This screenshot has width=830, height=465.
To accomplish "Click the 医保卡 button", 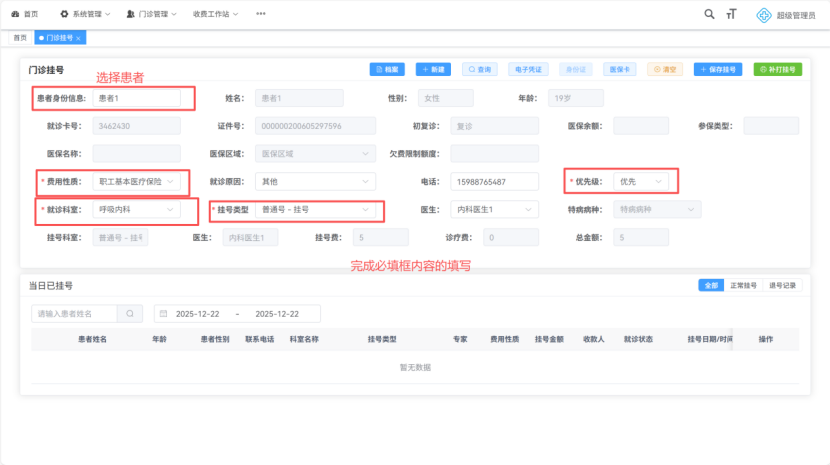I will [x=619, y=69].
